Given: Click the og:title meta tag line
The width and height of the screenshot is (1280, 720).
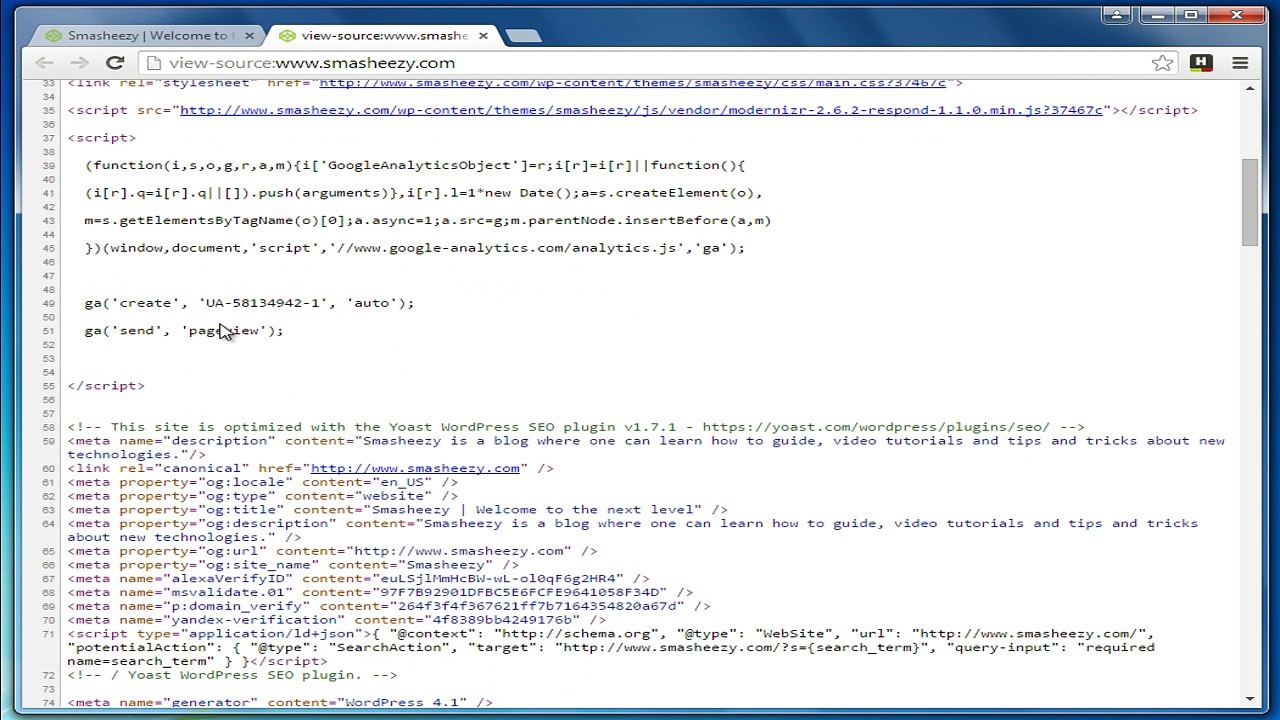Looking at the screenshot, I should coord(398,510).
